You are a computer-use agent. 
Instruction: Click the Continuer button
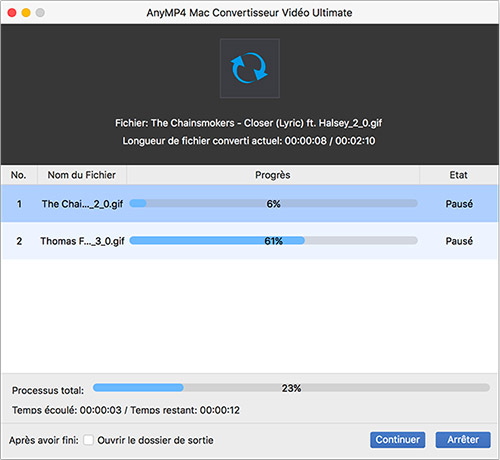tap(397, 440)
